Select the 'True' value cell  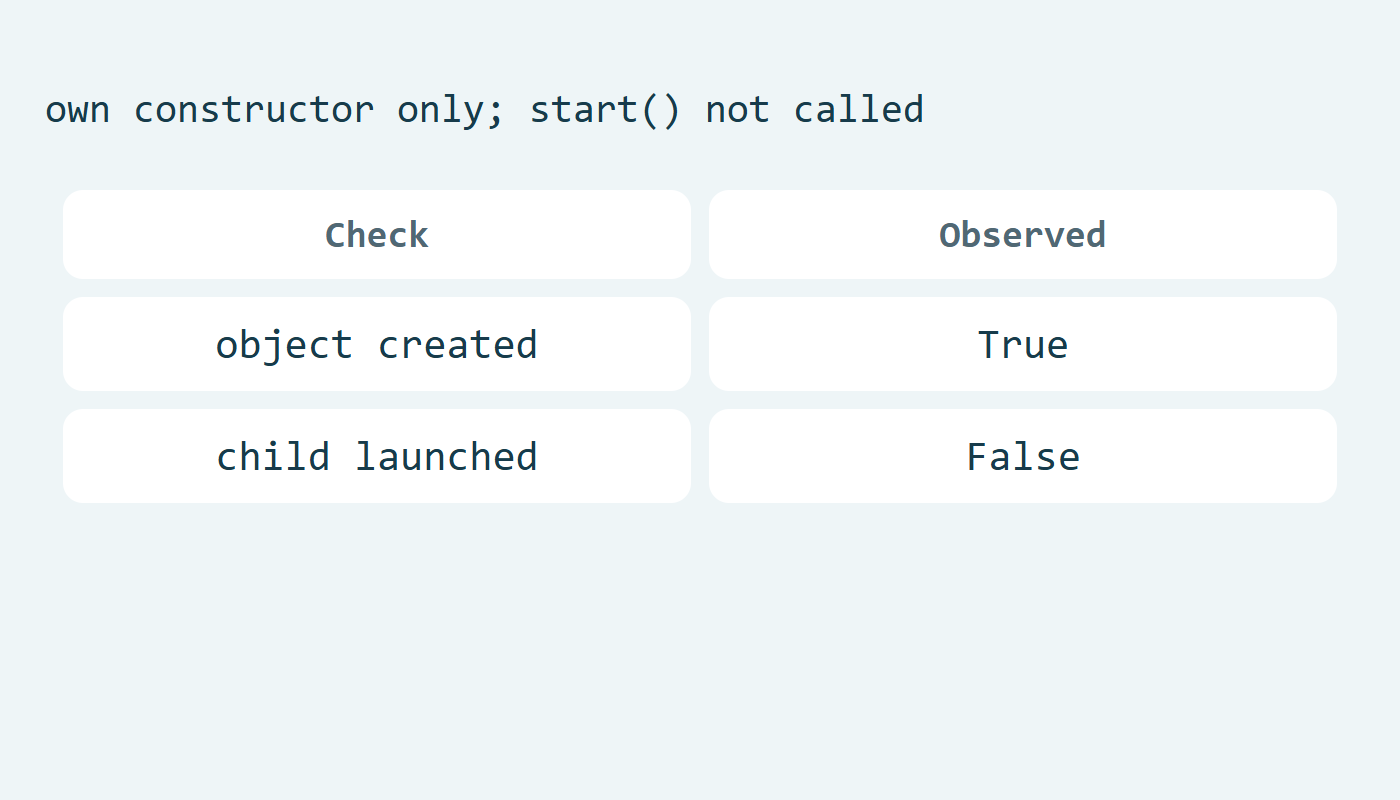1023,344
